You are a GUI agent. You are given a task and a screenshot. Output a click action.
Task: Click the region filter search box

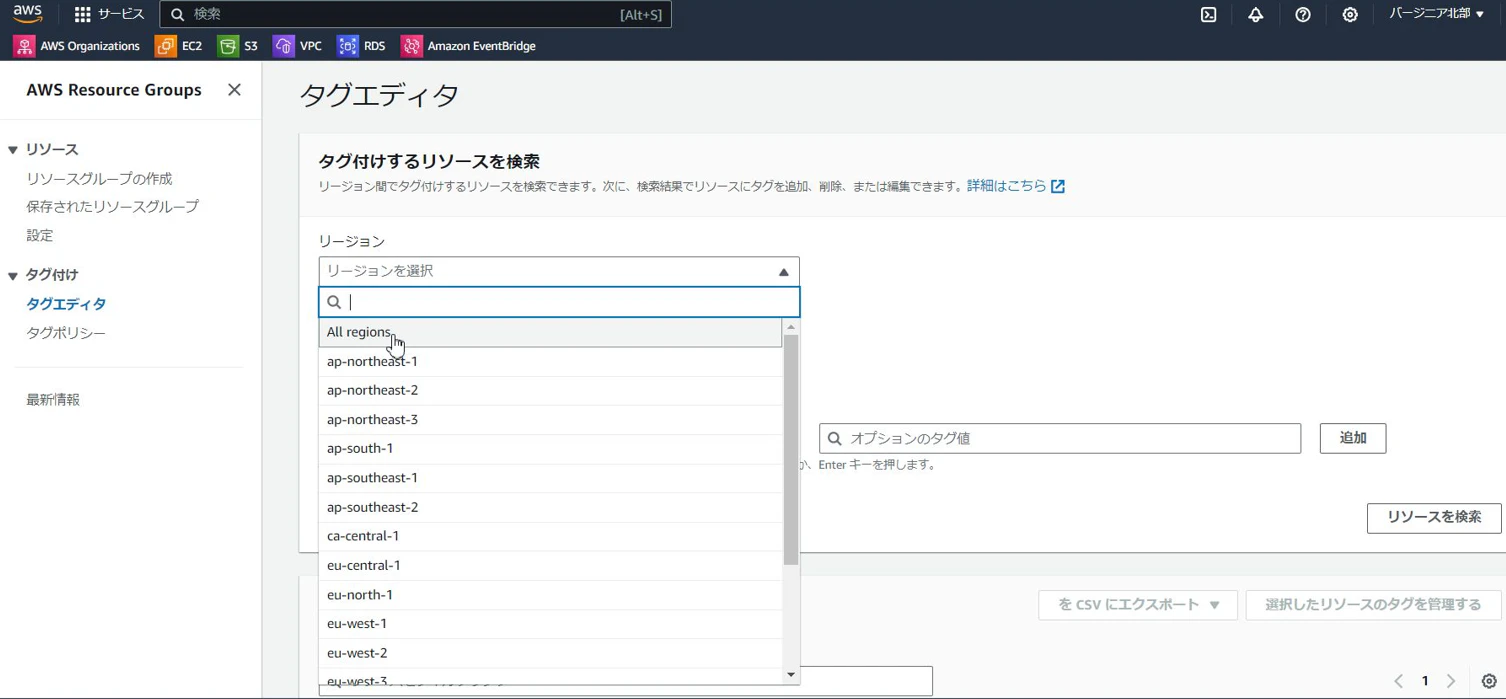pos(559,302)
